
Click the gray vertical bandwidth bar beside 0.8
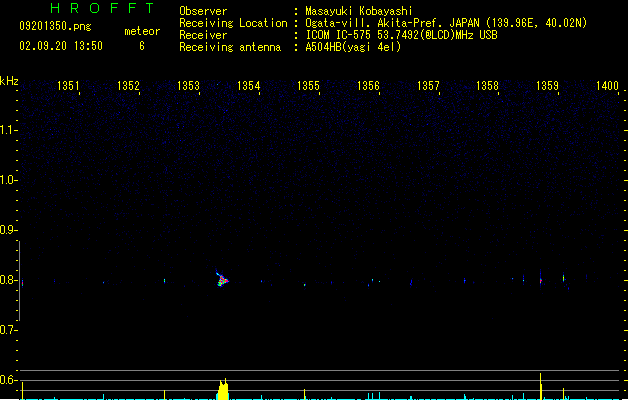19,281
